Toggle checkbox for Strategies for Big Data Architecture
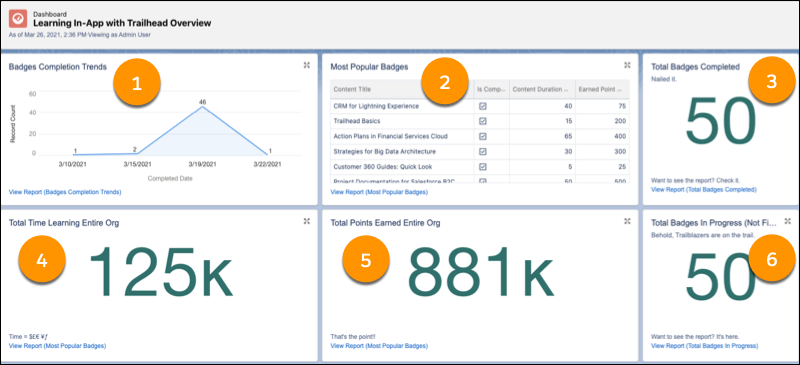 483,152
